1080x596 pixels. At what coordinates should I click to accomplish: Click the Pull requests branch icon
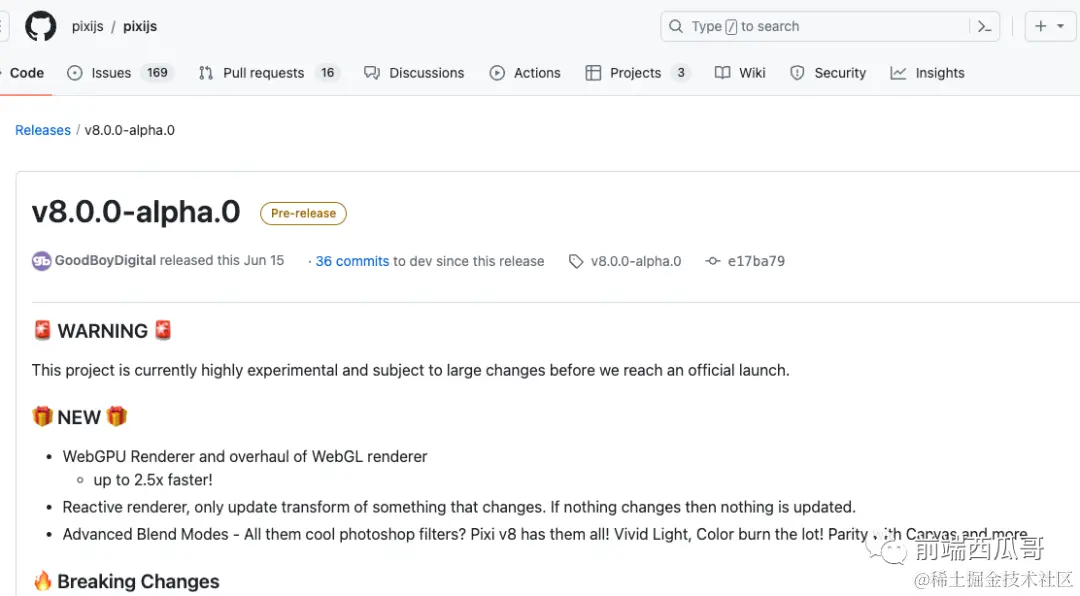pos(206,73)
